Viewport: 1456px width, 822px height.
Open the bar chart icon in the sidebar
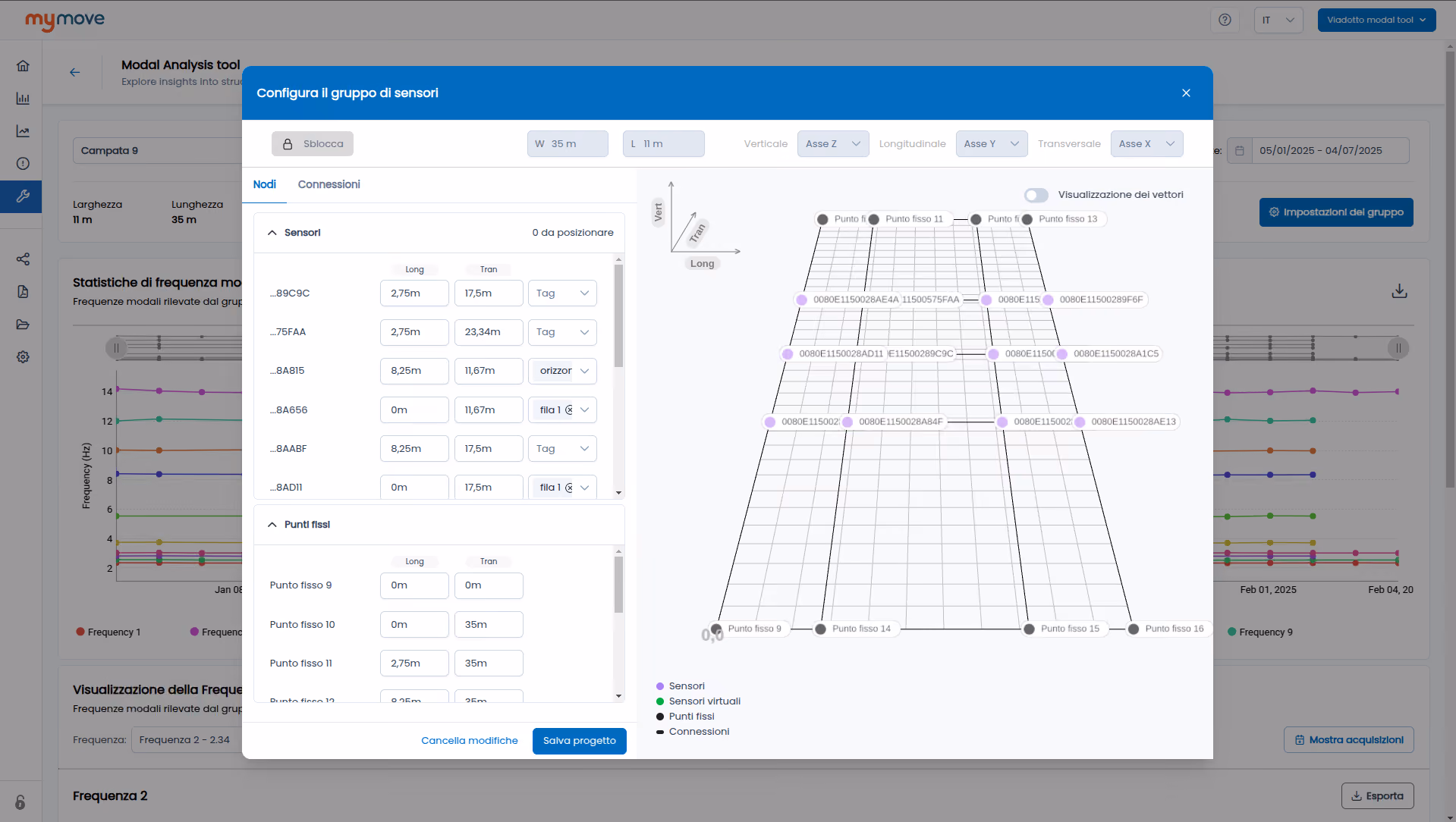23,99
